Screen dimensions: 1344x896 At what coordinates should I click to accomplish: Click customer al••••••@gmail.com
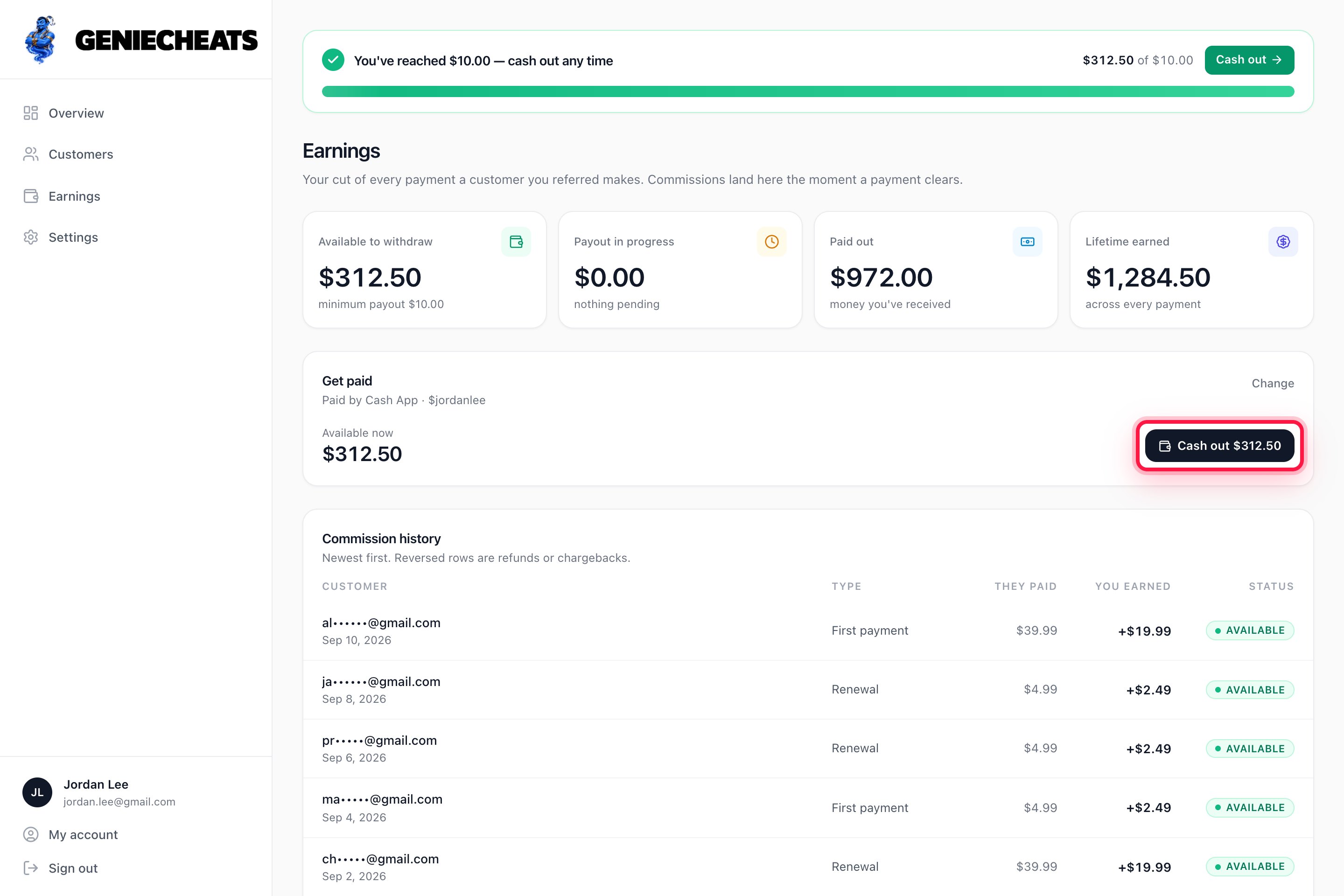381,623
